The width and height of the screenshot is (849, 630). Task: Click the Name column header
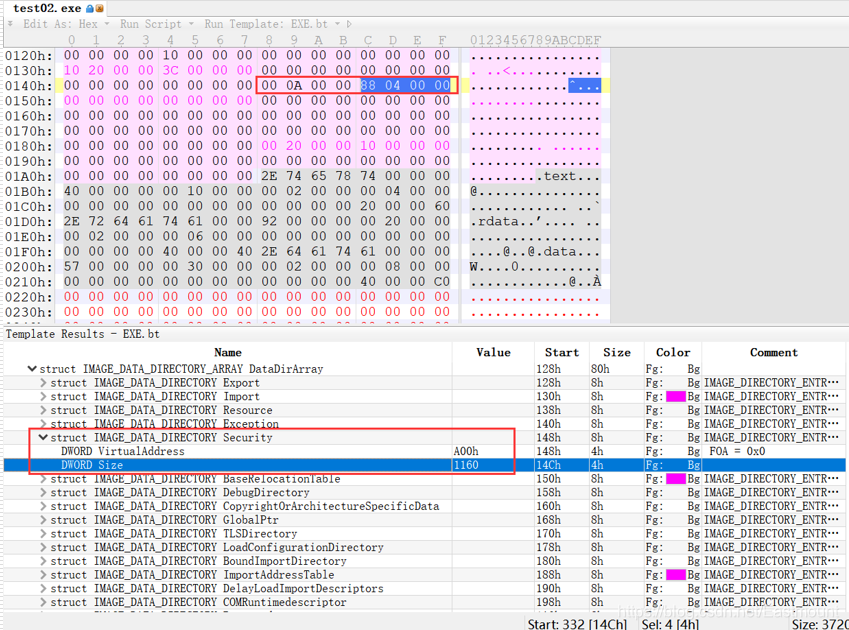[228, 352]
